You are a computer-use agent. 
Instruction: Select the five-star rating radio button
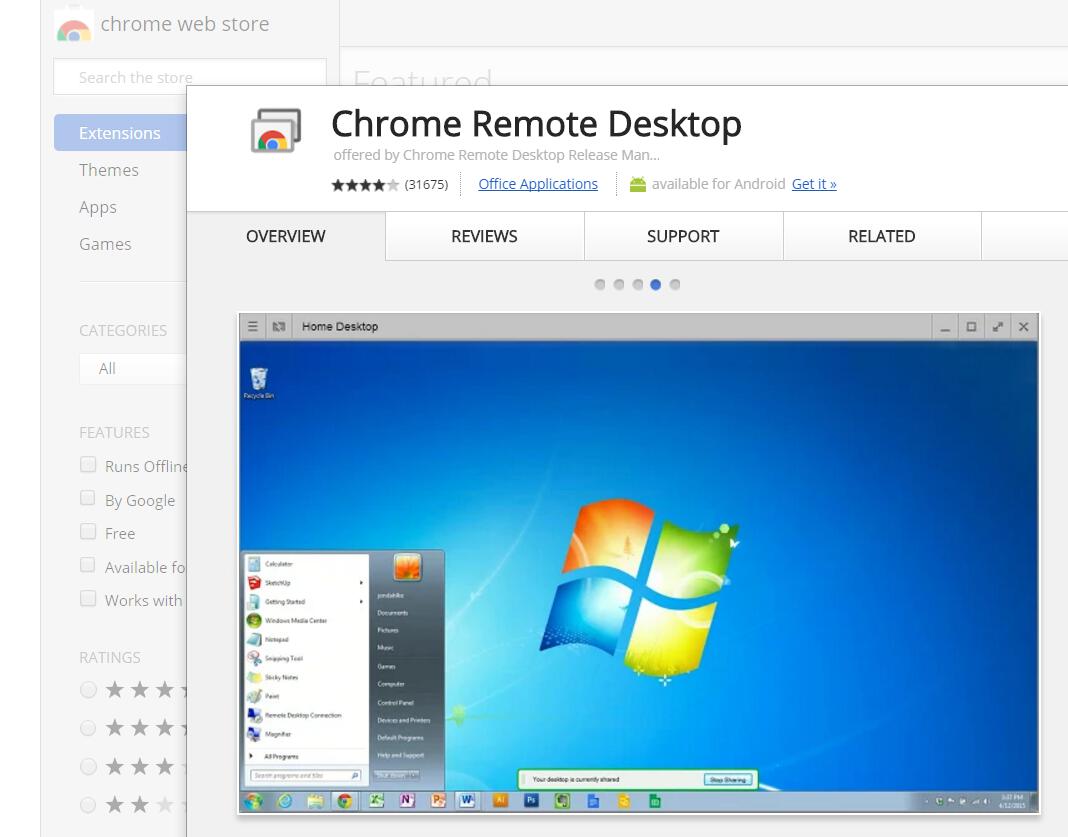(x=88, y=690)
